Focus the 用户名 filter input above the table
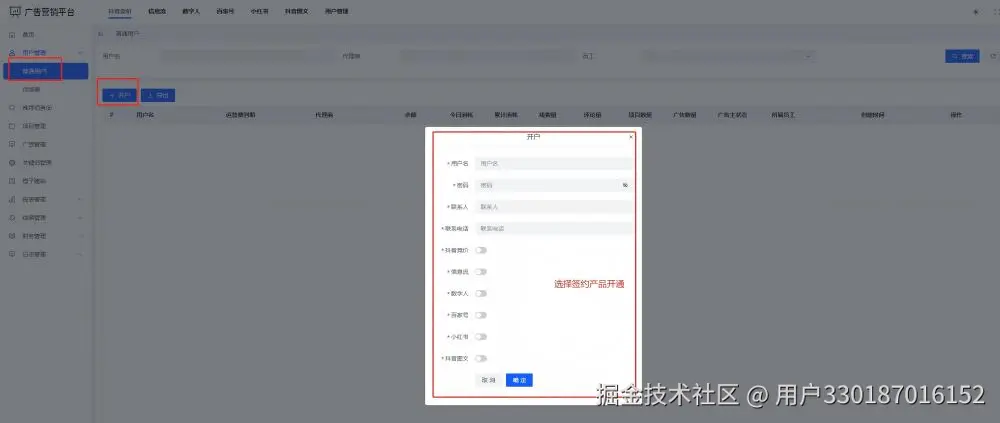 click(x=245, y=56)
